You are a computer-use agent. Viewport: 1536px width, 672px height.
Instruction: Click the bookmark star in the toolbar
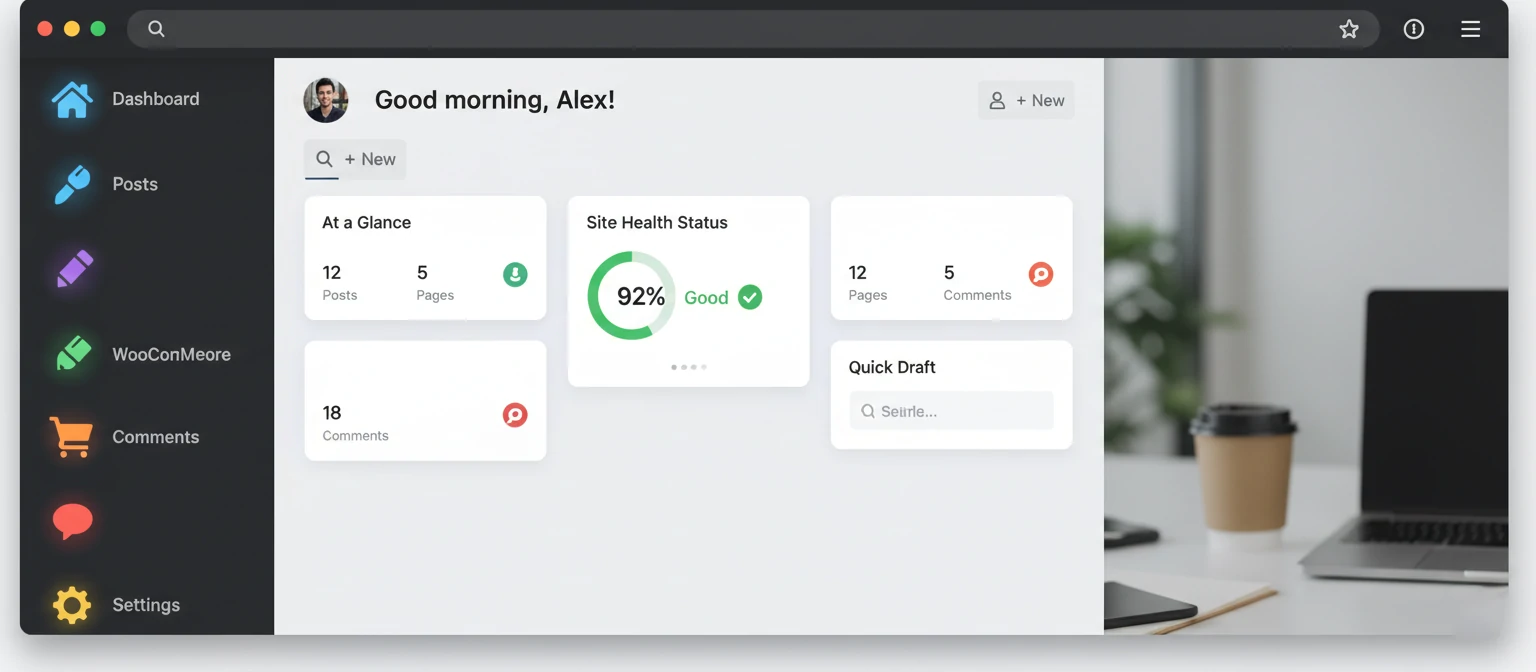(x=1349, y=29)
